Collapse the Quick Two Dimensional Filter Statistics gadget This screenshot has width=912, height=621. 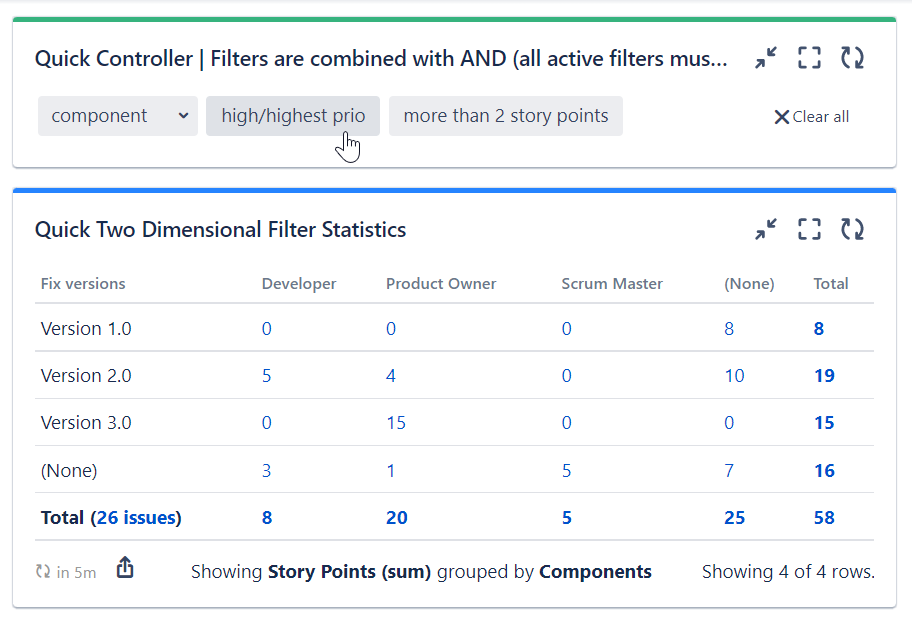point(766,229)
